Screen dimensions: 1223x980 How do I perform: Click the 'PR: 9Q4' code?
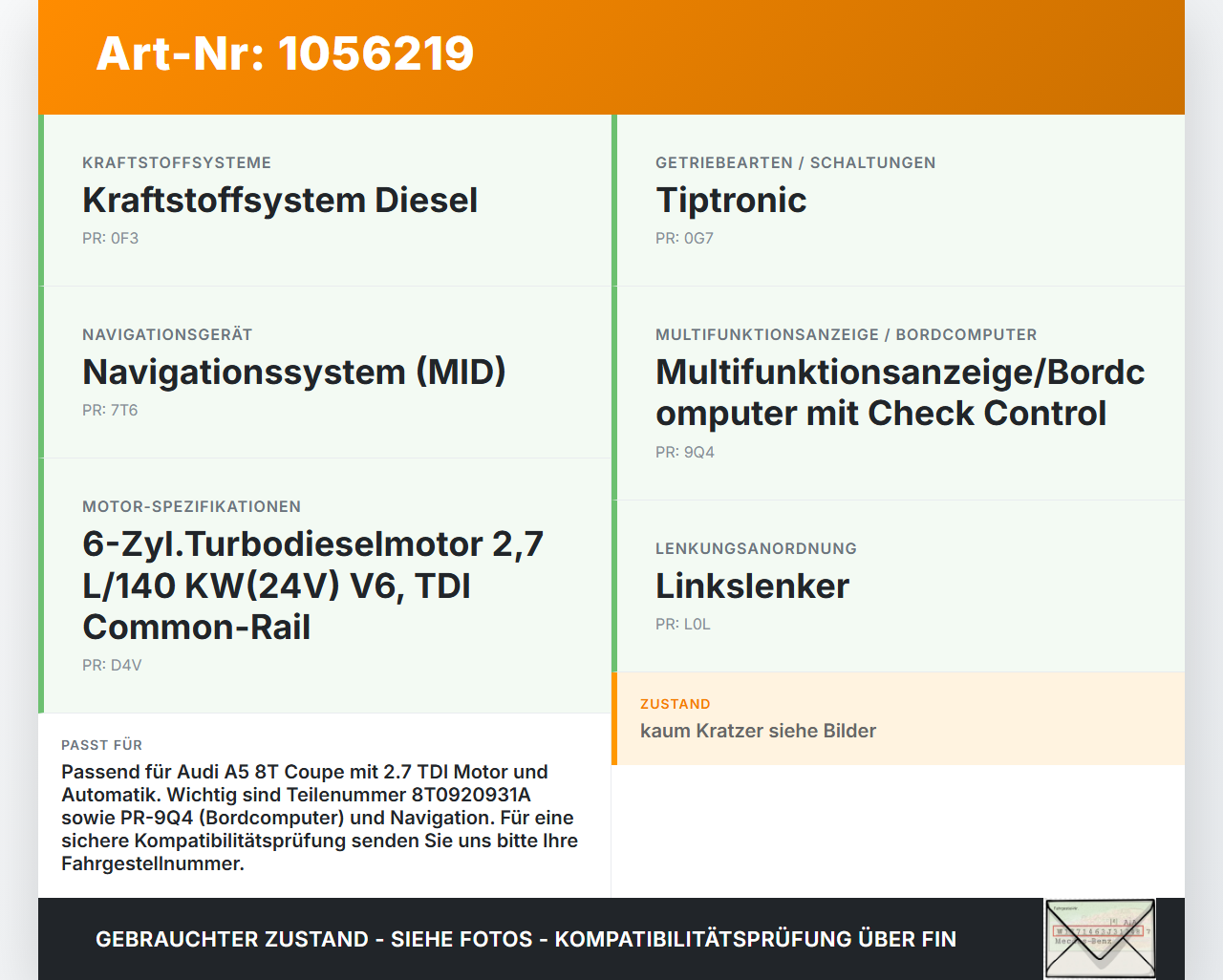pos(685,453)
